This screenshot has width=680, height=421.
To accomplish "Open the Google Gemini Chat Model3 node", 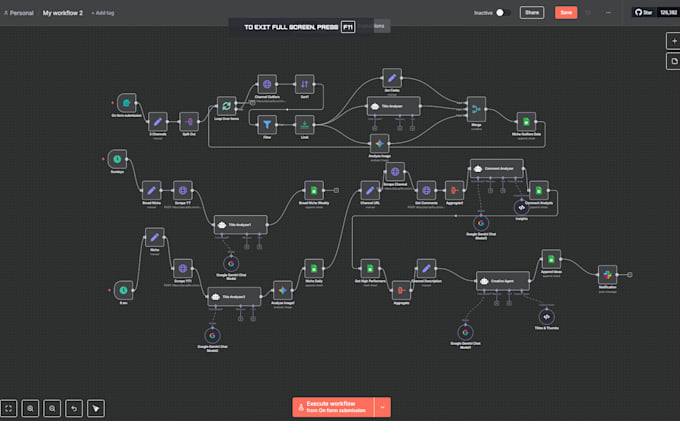I will [481, 223].
